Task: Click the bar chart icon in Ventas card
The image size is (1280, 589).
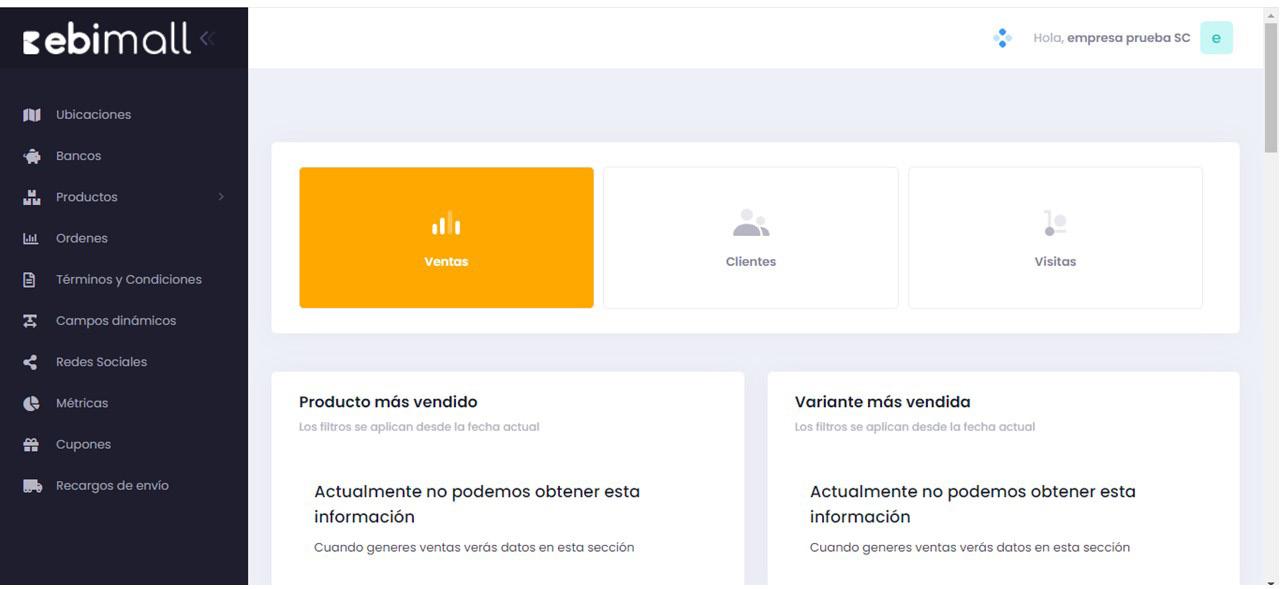Action: point(446,223)
